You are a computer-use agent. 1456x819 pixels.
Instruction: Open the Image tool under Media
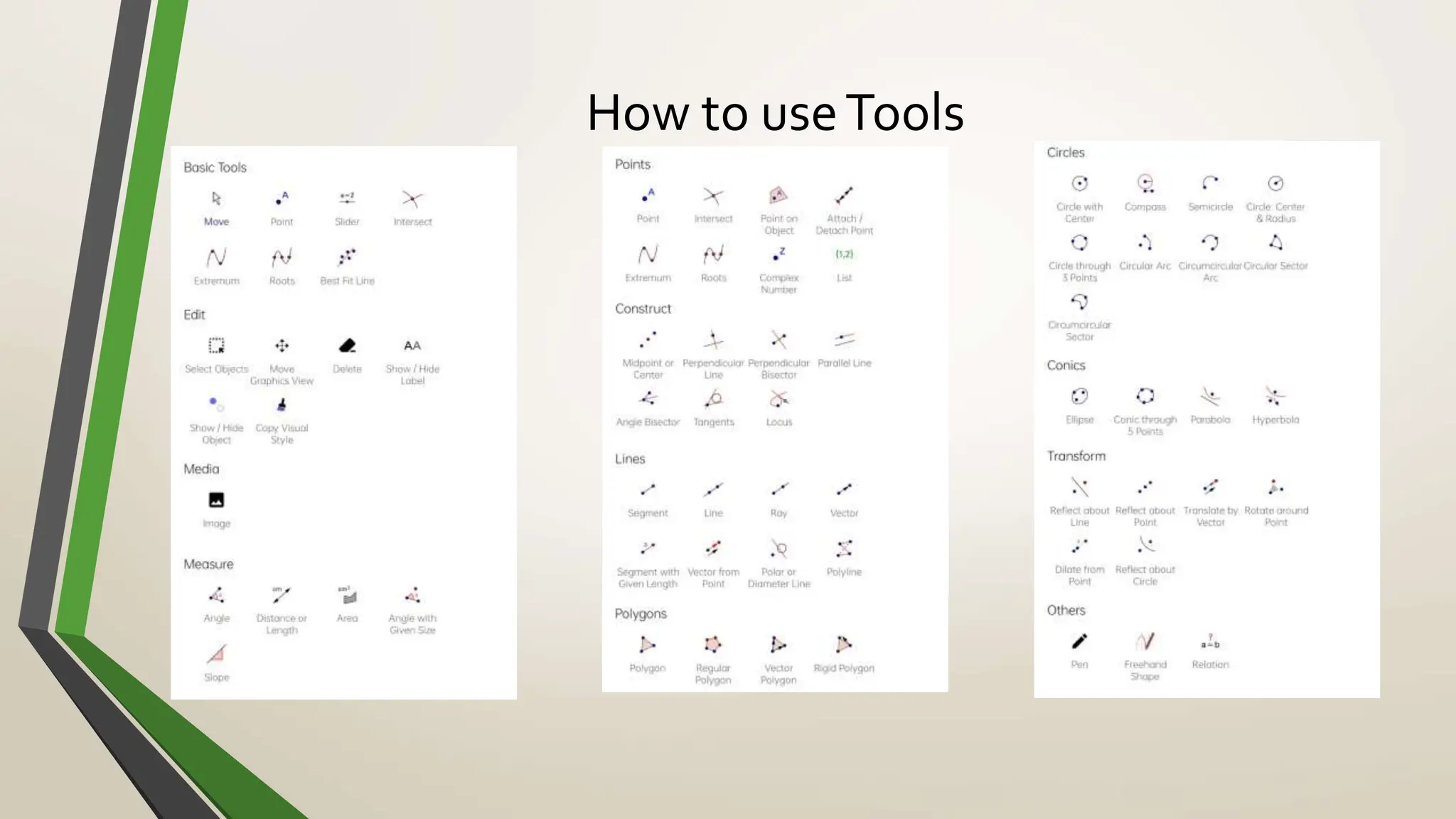click(216, 500)
